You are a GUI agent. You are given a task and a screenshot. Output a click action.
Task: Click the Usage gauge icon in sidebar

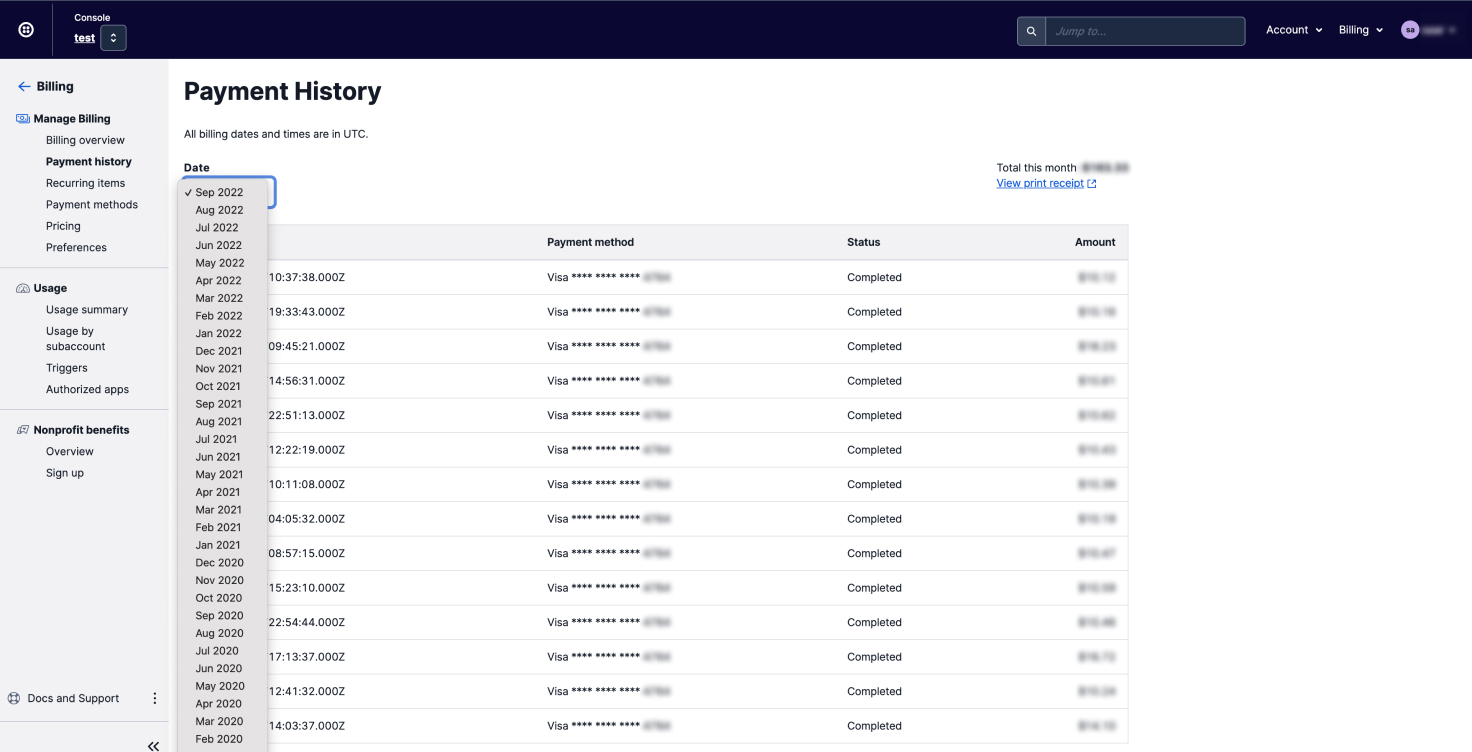(23, 288)
